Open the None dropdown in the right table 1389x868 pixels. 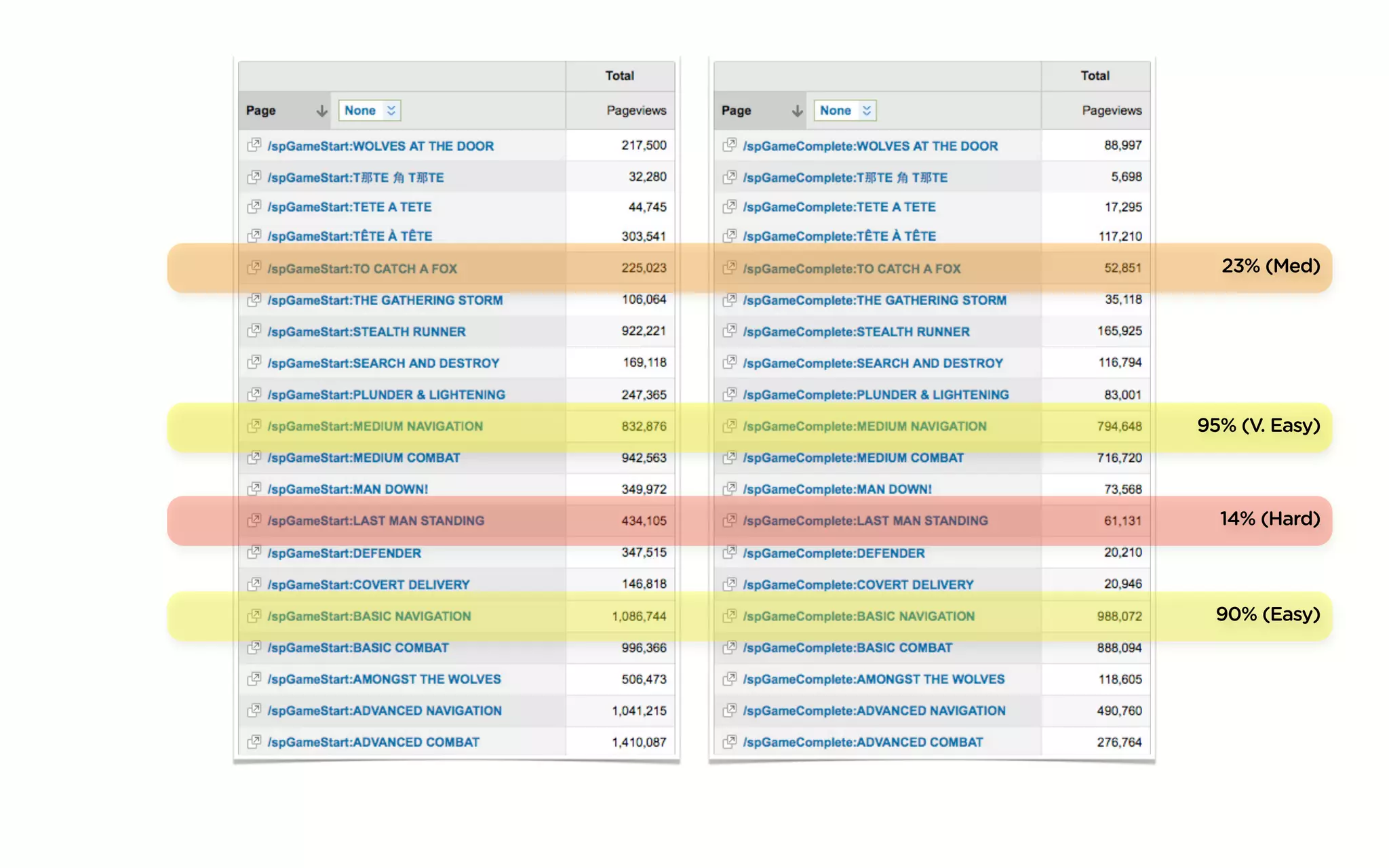845,111
